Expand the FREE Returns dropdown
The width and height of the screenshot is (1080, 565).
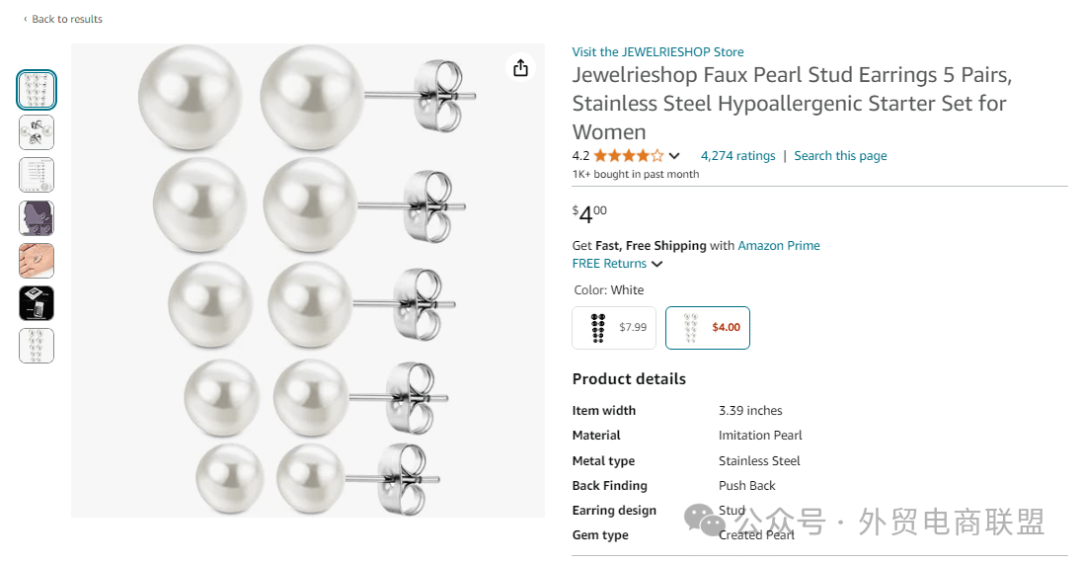pos(657,264)
